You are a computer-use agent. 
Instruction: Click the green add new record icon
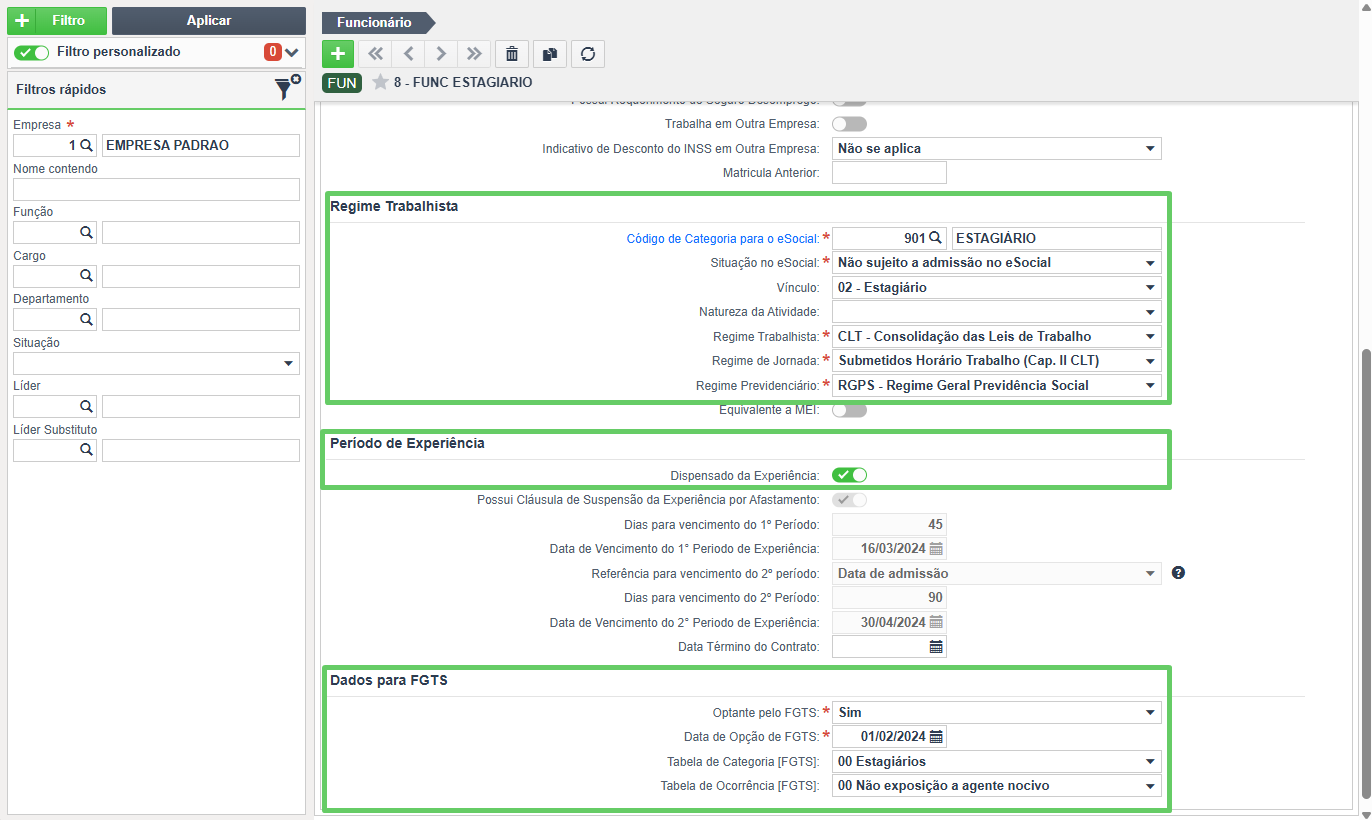(x=338, y=54)
